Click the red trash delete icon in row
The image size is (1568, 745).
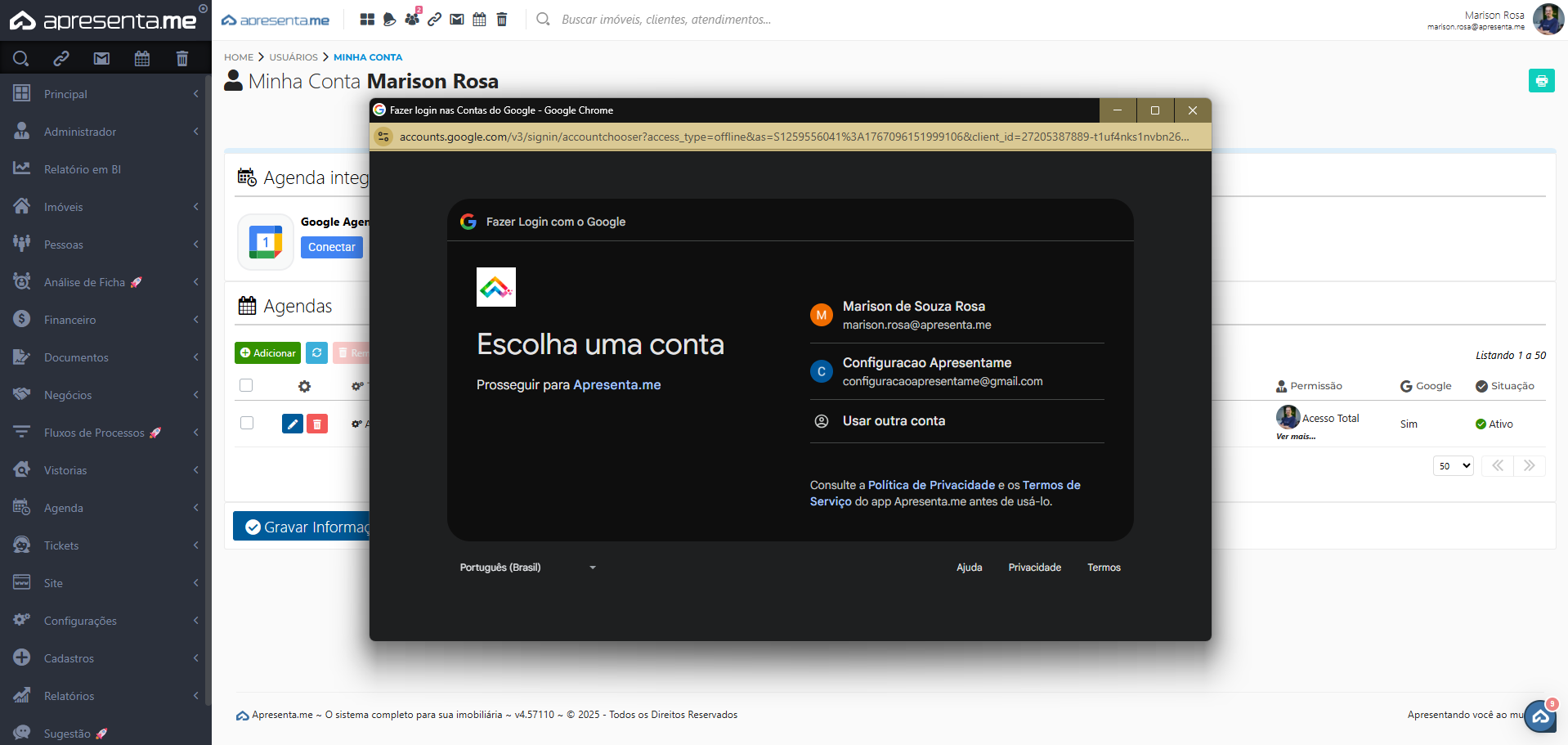317,424
